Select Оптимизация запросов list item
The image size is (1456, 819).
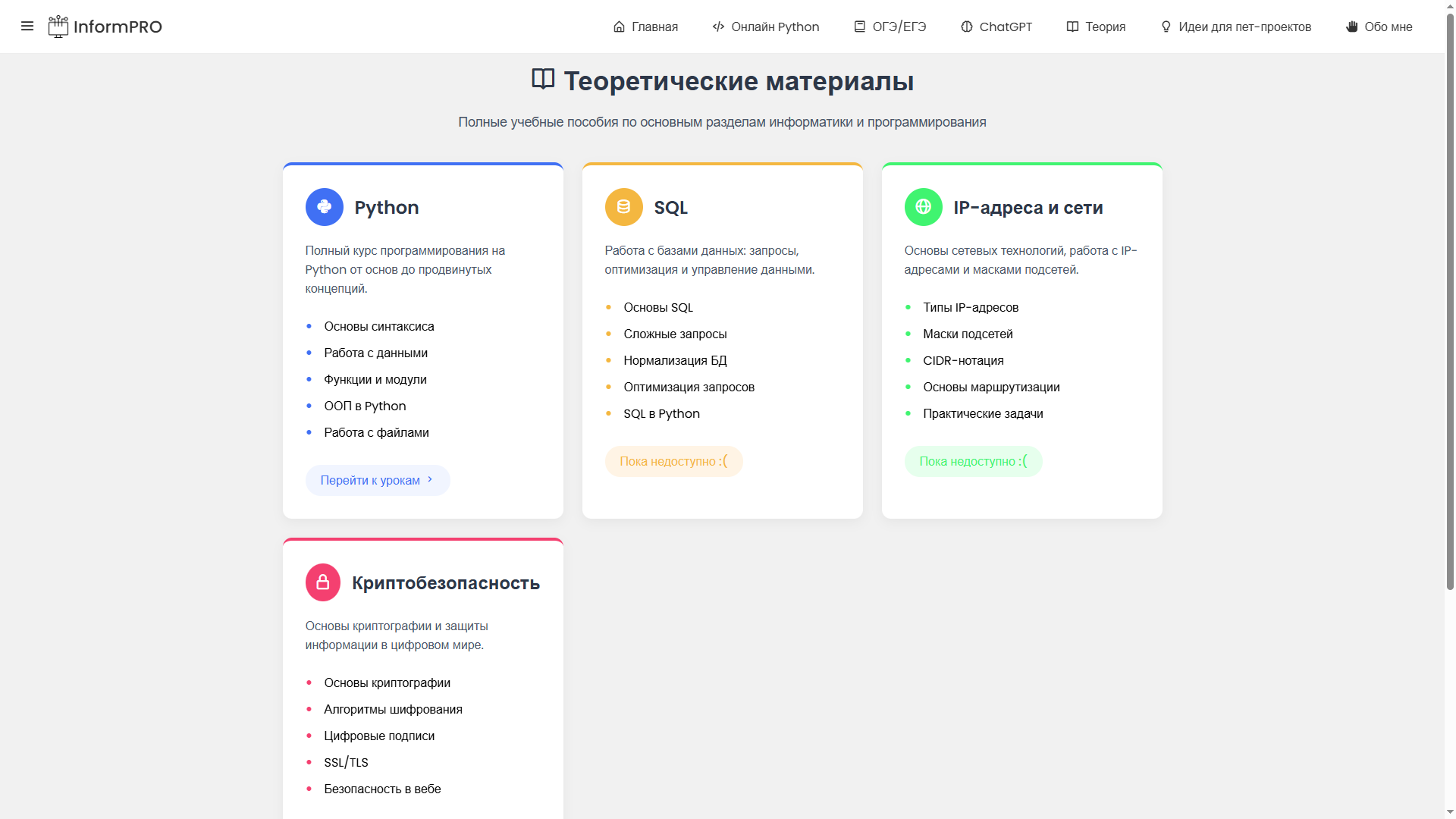(x=689, y=387)
